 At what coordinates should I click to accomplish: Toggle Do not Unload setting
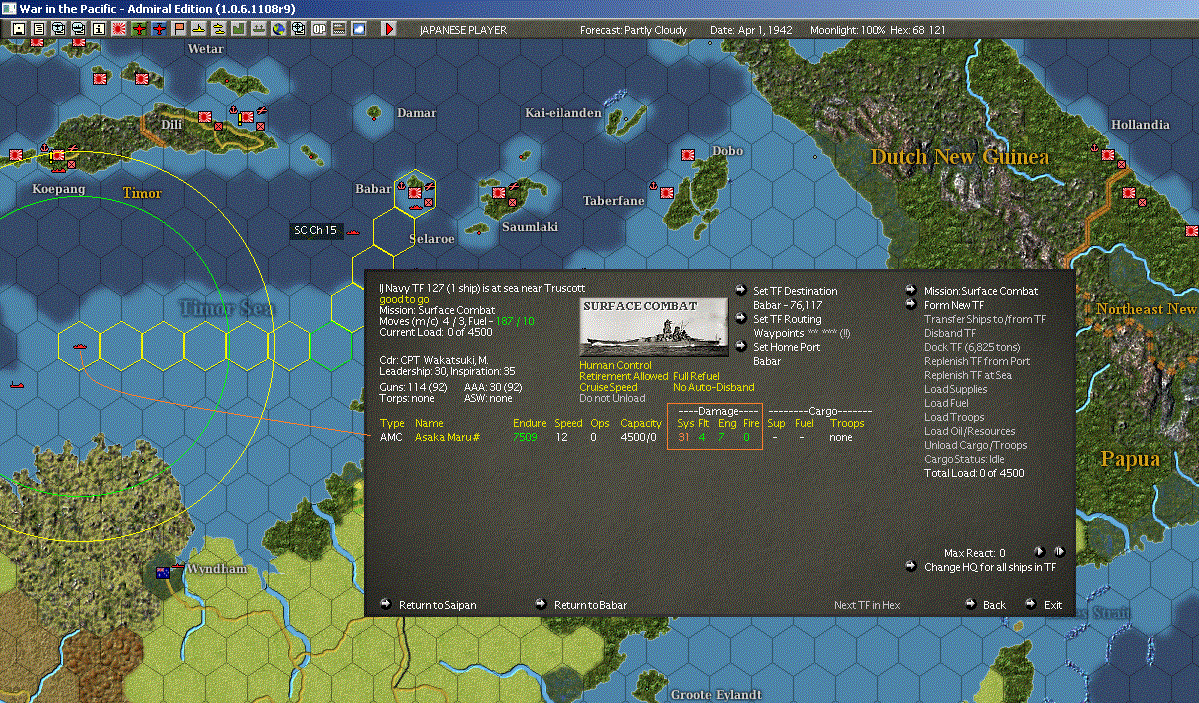coord(612,399)
